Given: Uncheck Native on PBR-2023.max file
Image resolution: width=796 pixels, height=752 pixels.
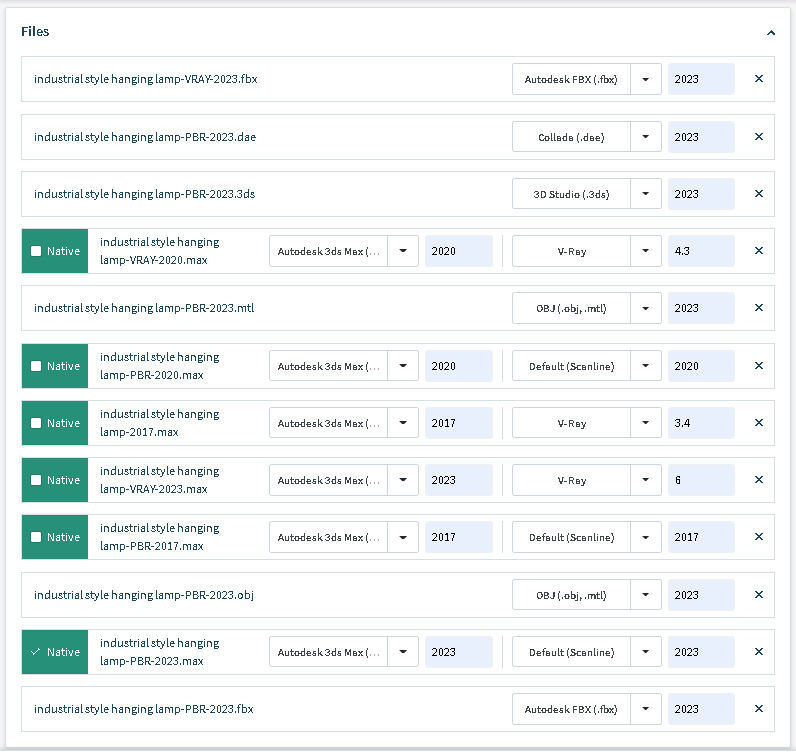Looking at the screenshot, I should coord(37,652).
